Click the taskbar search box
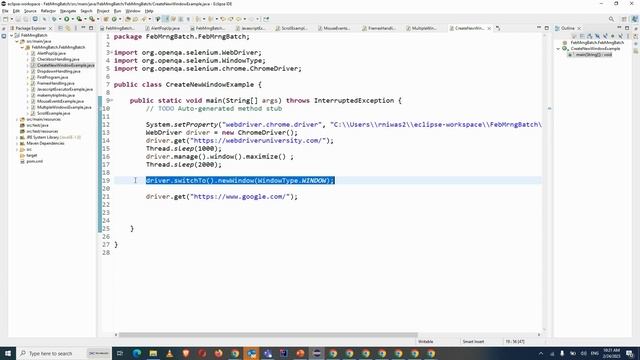Viewport: 640px width, 360px height. [63, 353]
